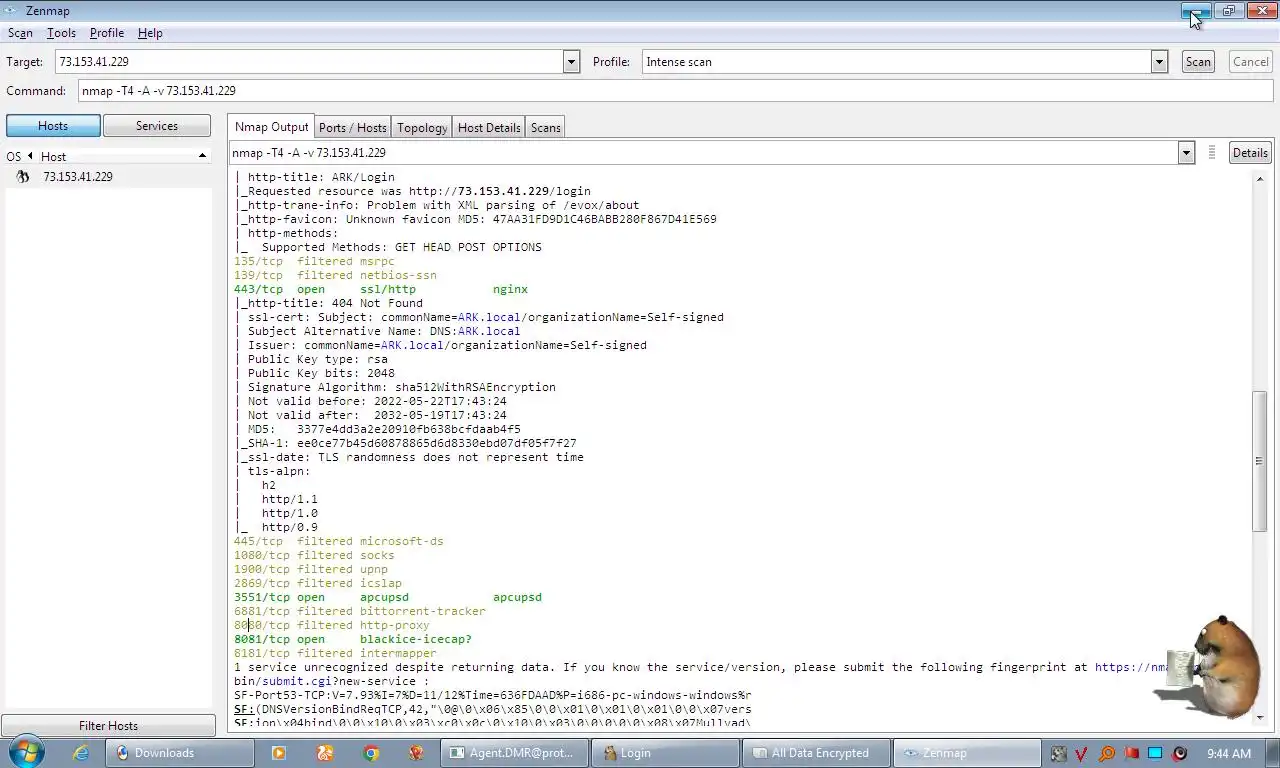
Task: Click the Scan button
Action: pos(1198,61)
